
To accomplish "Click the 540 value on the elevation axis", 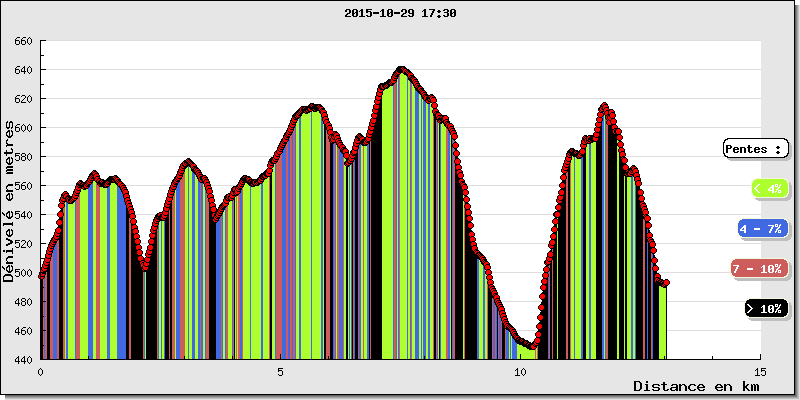I will [x=24, y=215].
